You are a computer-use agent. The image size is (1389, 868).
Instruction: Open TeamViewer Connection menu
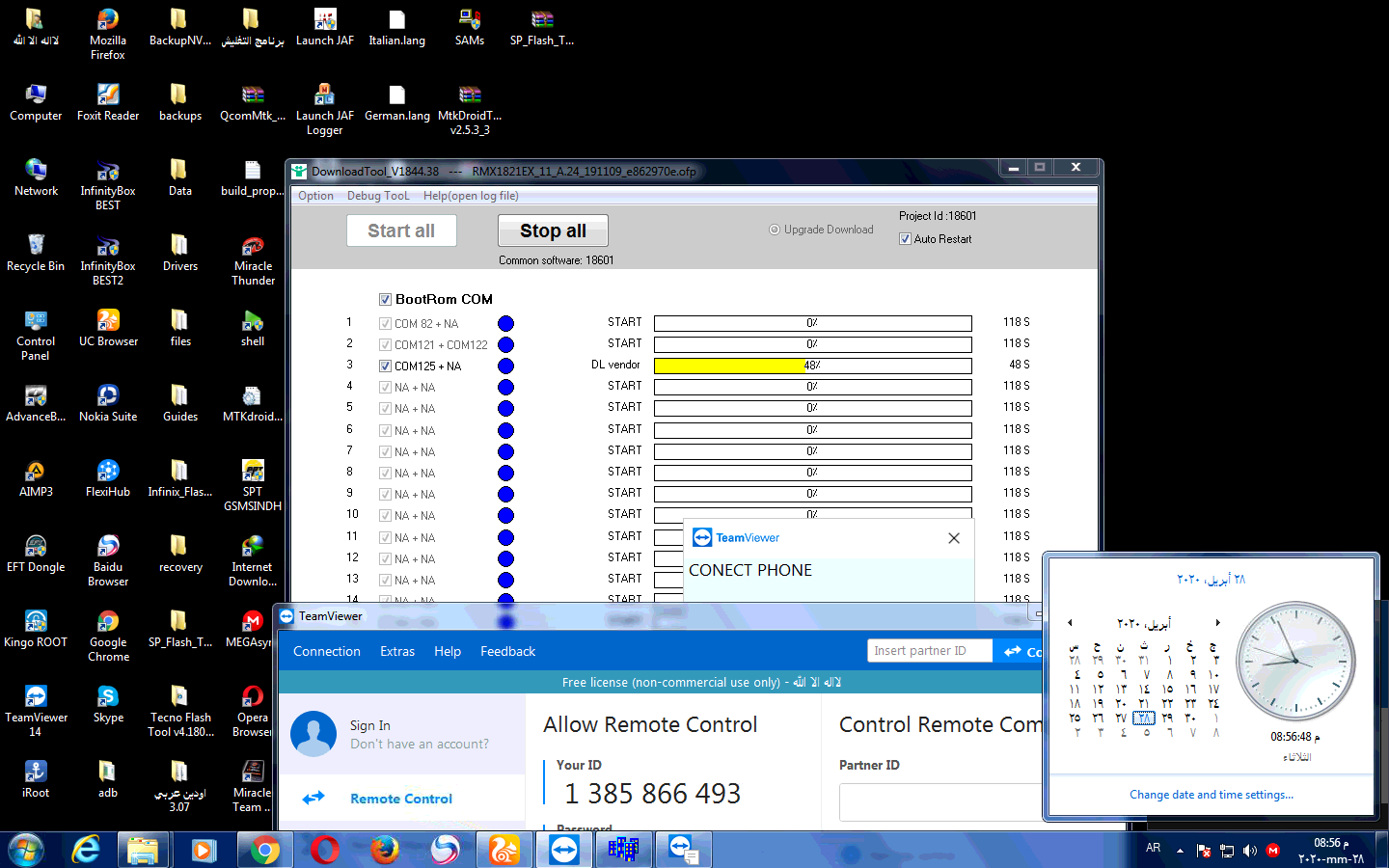pyautogui.click(x=327, y=651)
